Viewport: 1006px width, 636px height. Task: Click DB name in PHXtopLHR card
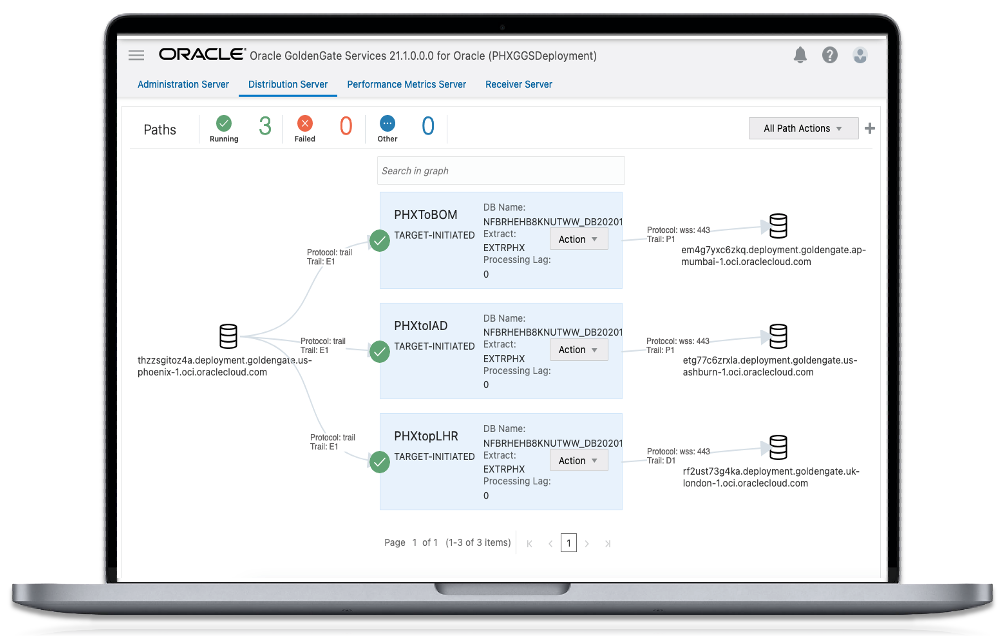(x=553, y=443)
